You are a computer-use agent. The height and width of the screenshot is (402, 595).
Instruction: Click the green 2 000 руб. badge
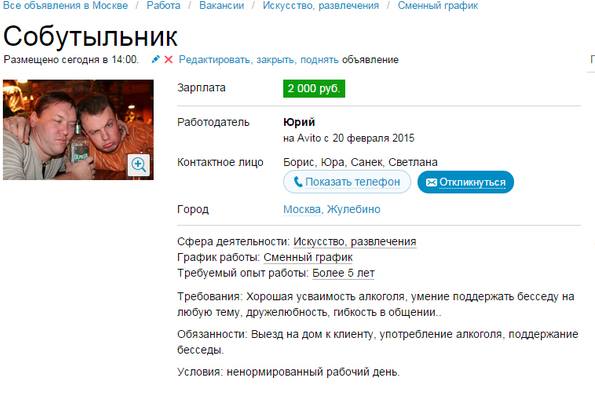coord(314,88)
